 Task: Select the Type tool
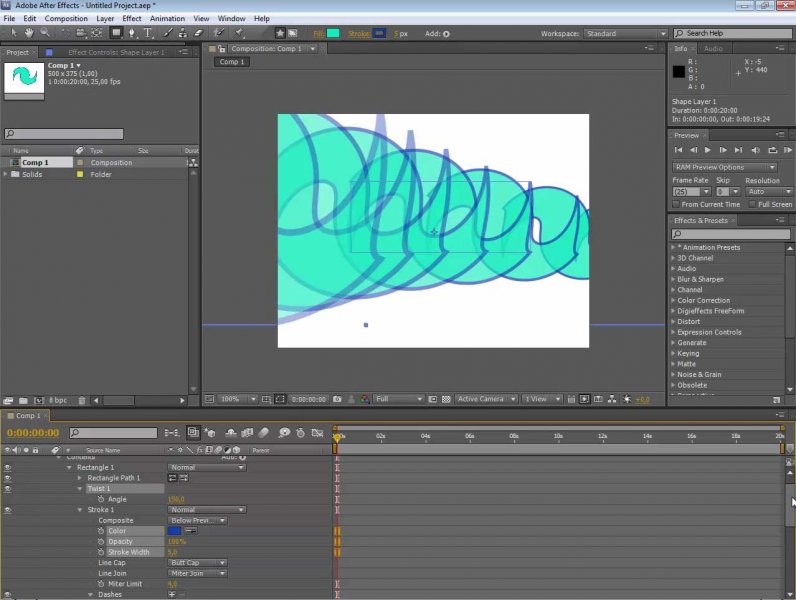click(x=149, y=33)
